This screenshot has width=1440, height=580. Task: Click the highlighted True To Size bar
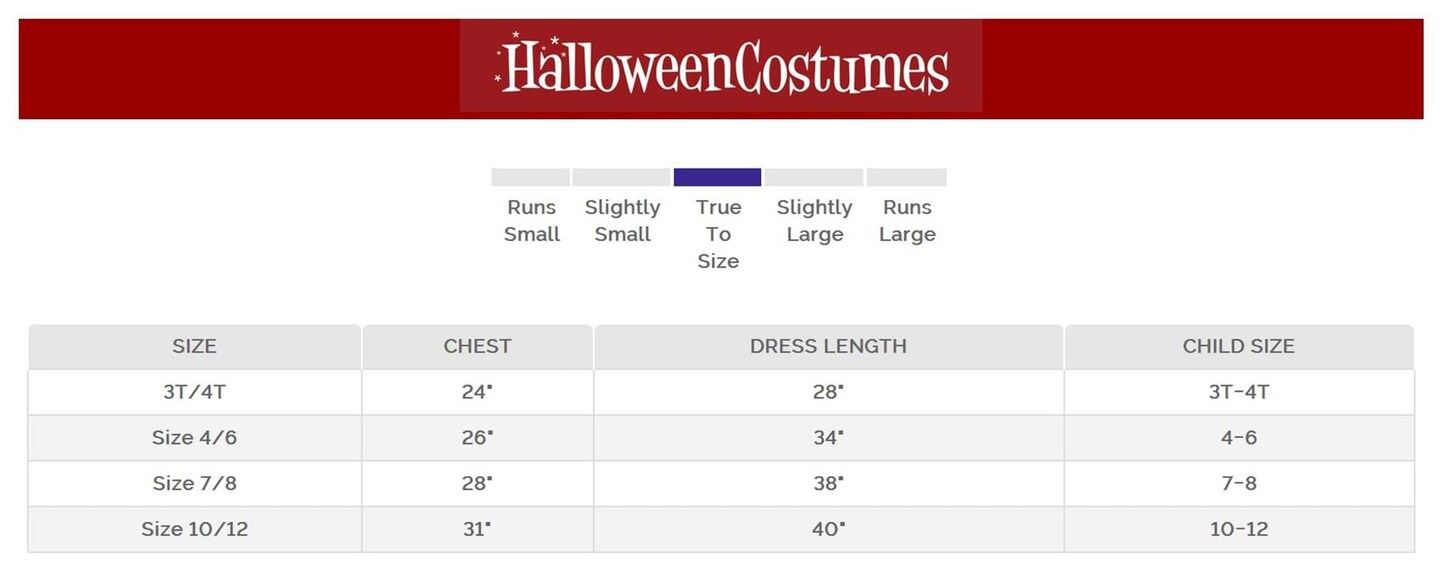pos(717,177)
